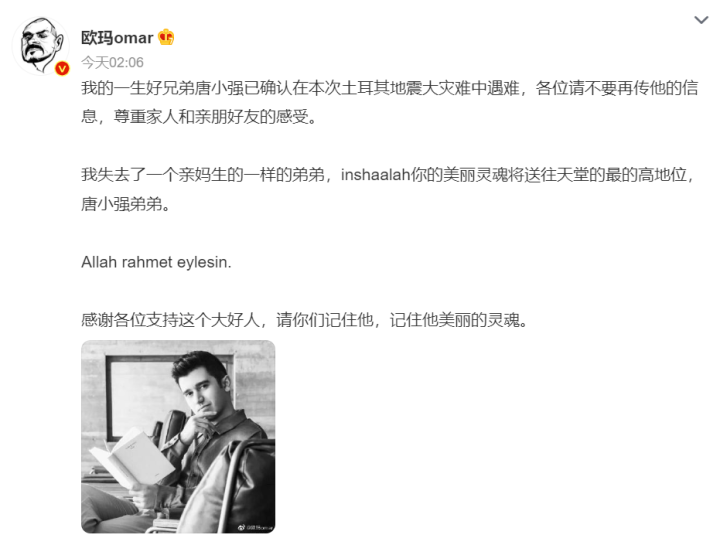Click the Weibo watermark in photo corner
Viewport: 720px width, 545px height.
point(255,528)
